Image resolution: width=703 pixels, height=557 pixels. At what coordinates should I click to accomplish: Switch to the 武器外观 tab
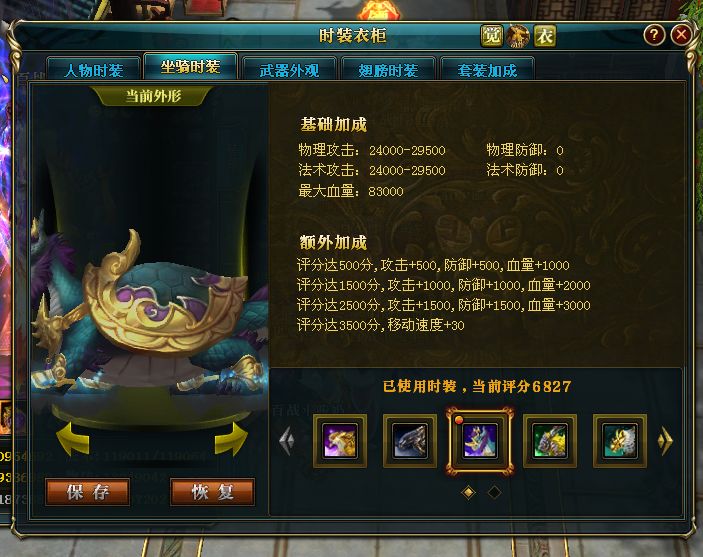(289, 70)
